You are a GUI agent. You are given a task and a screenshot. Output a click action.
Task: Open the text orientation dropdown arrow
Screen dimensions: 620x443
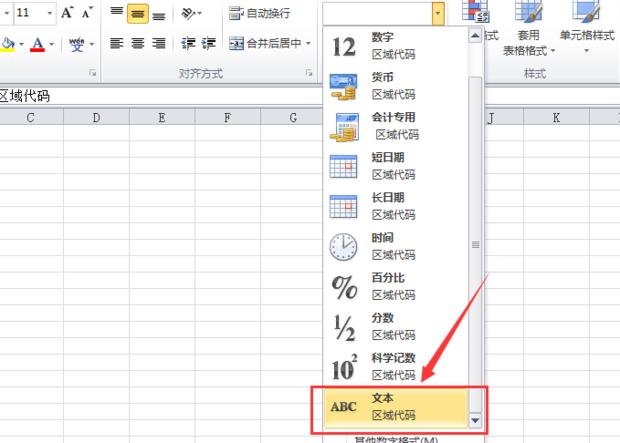[199, 13]
